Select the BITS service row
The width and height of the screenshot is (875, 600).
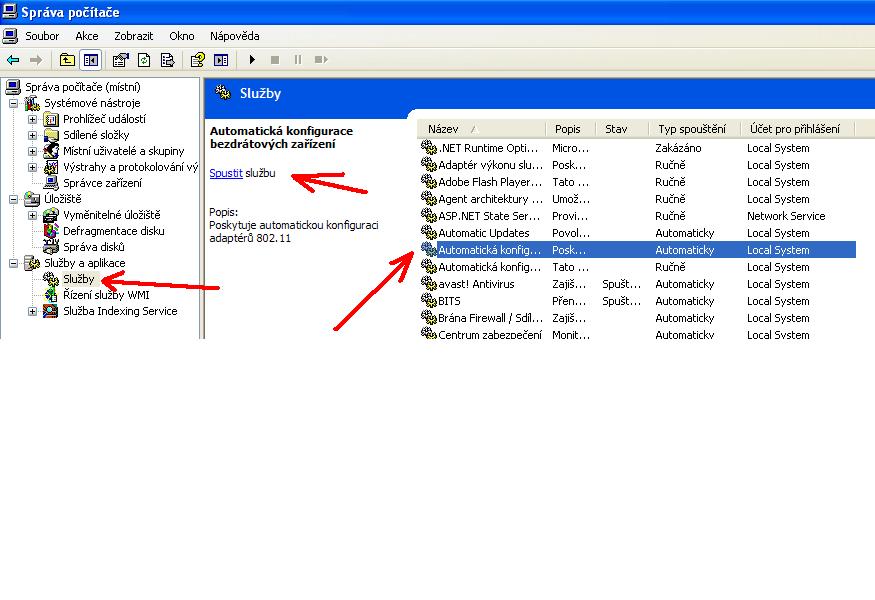point(637,301)
